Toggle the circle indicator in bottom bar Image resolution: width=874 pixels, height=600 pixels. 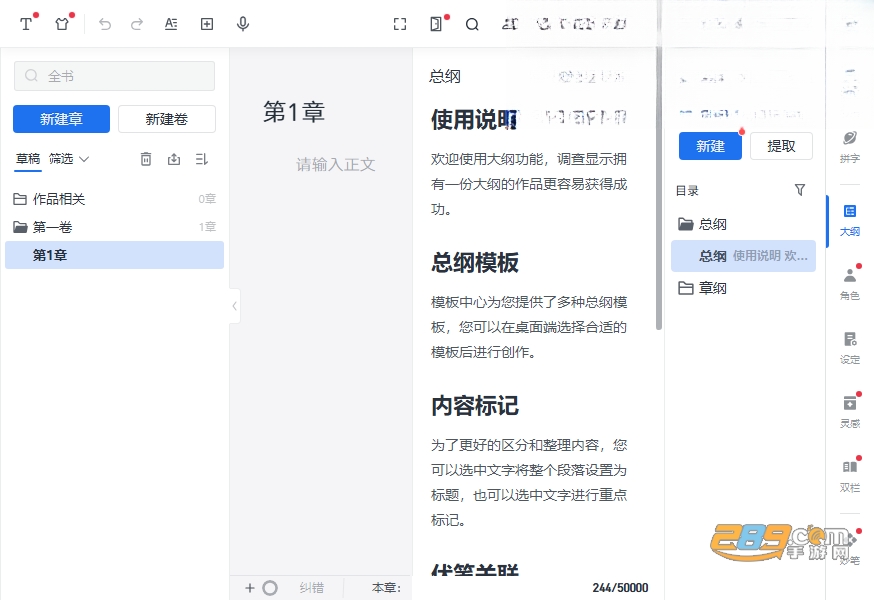point(270,588)
